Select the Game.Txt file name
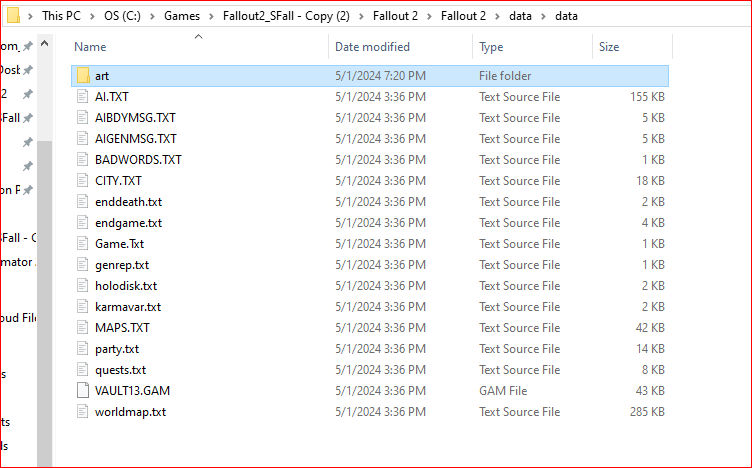Image resolution: width=752 pixels, height=468 pixels. coord(119,244)
